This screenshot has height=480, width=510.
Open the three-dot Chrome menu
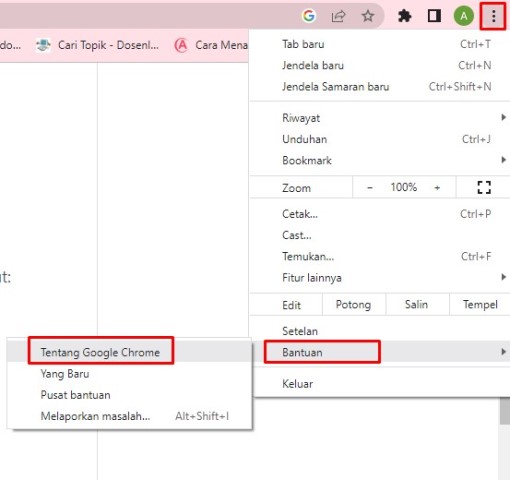click(x=493, y=16)
